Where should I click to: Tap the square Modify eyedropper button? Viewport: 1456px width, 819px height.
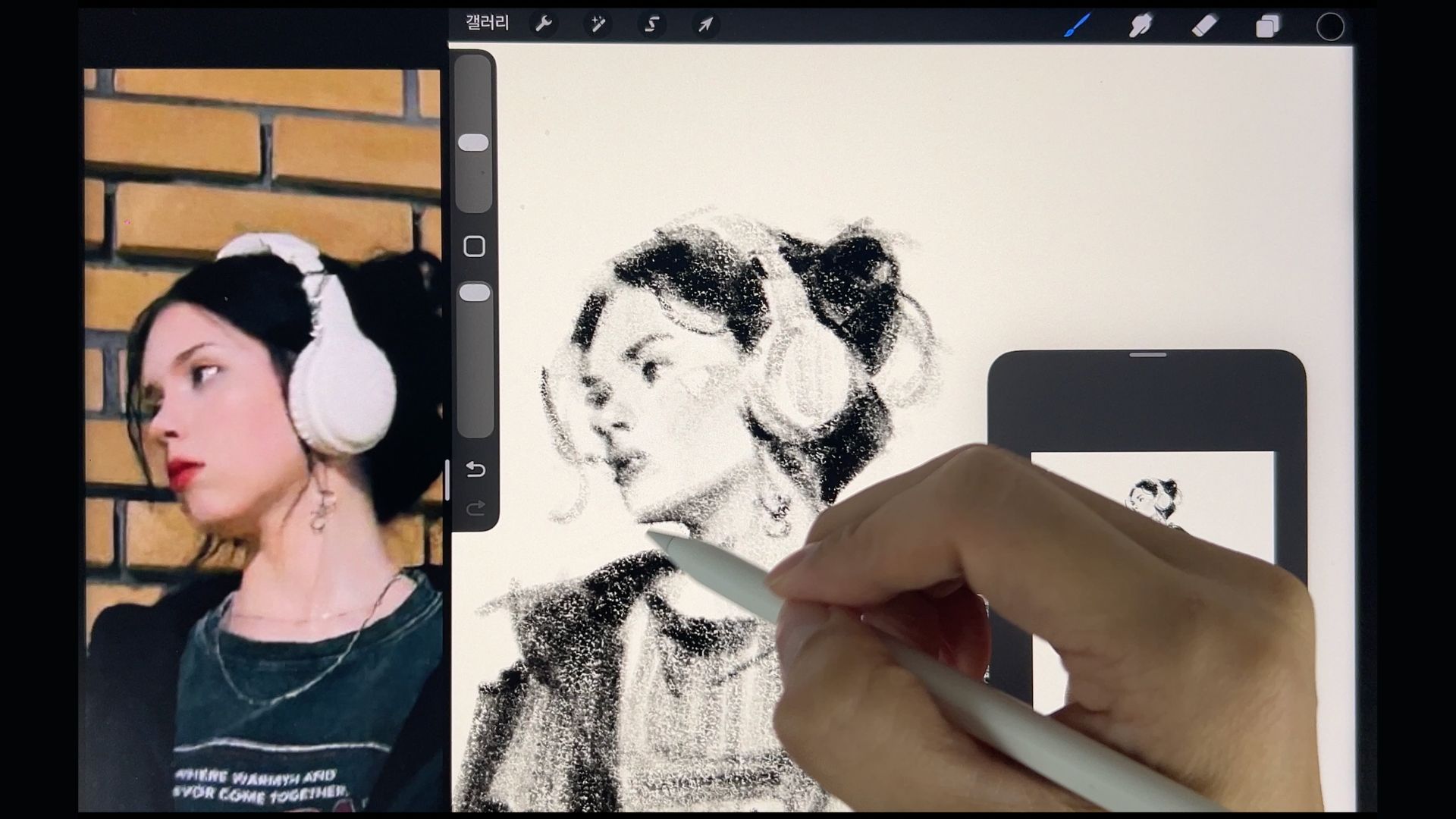click(x=474, y=246)
